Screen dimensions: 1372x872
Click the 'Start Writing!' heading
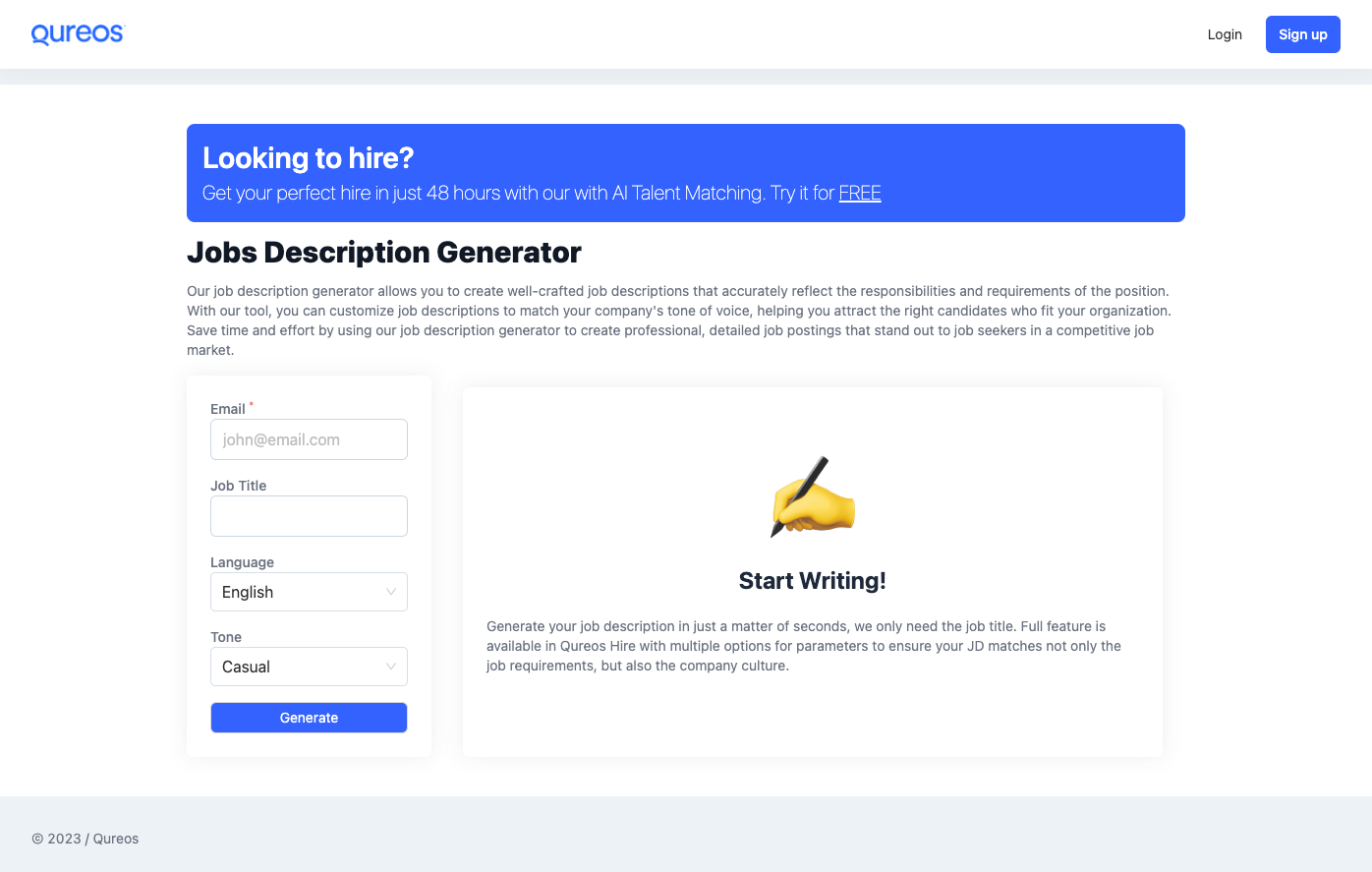[x=812, y=581]
